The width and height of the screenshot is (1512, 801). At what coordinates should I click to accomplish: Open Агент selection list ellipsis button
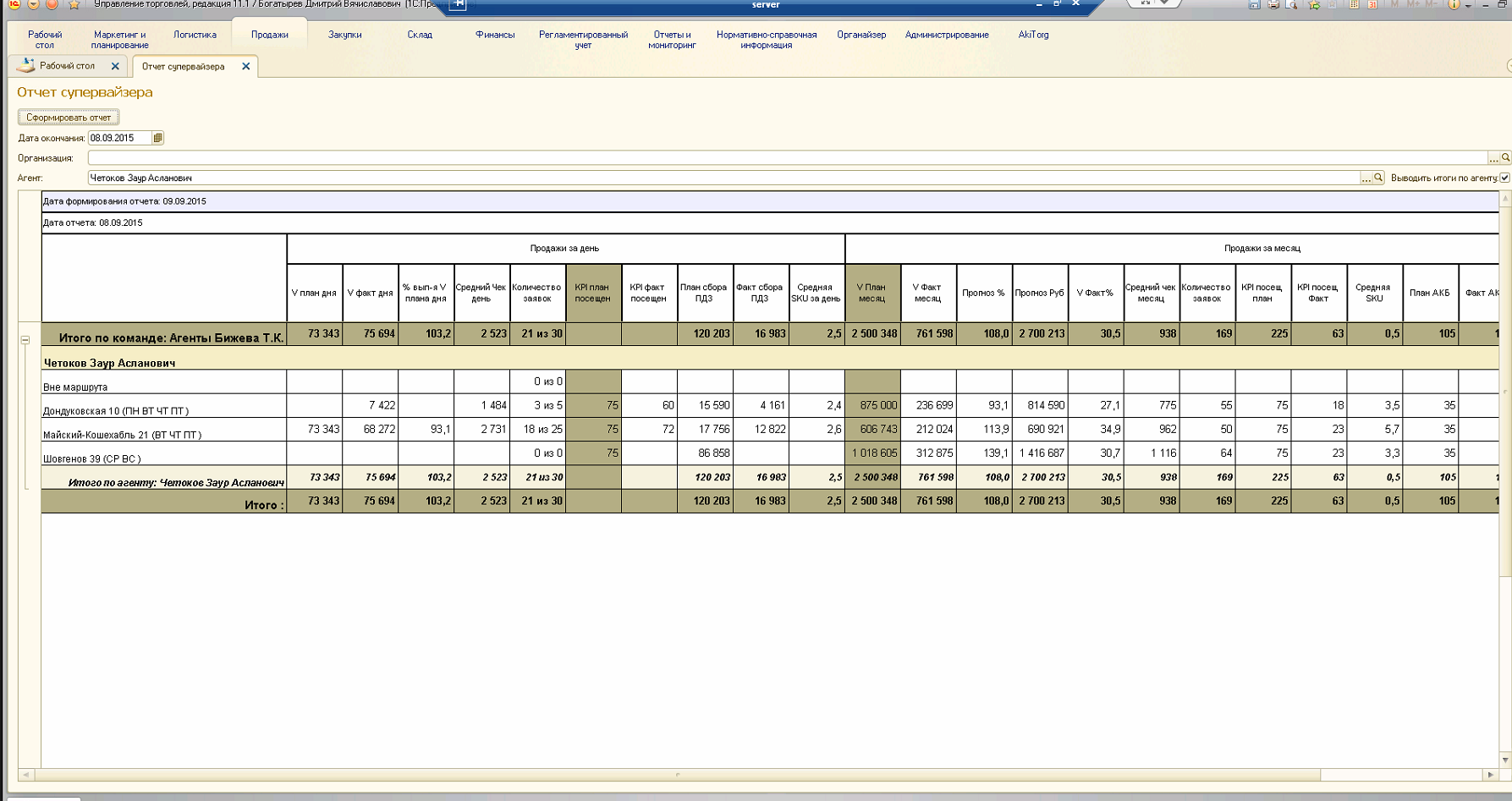1366,178
